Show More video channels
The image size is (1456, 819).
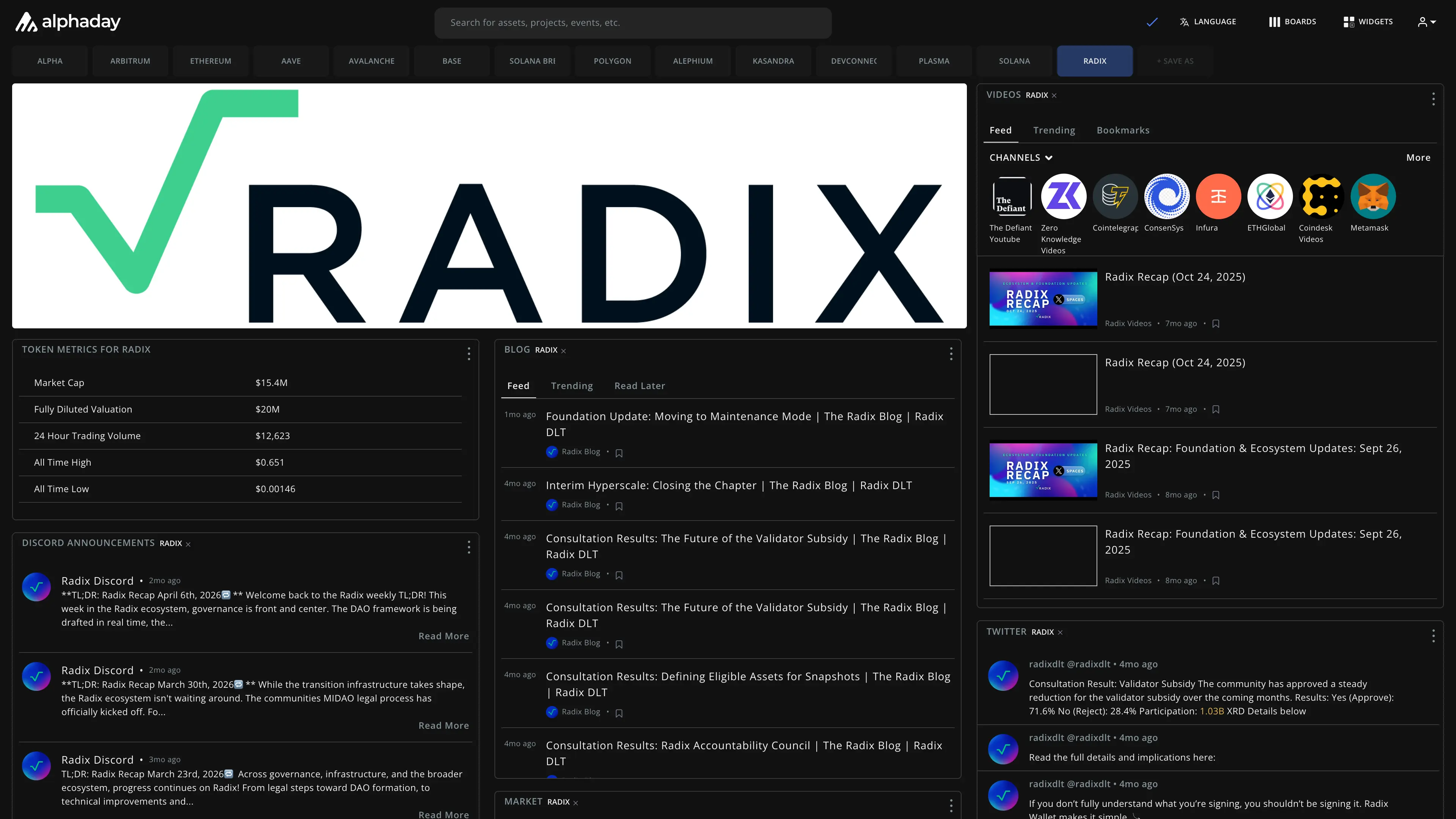(1418, 158)
